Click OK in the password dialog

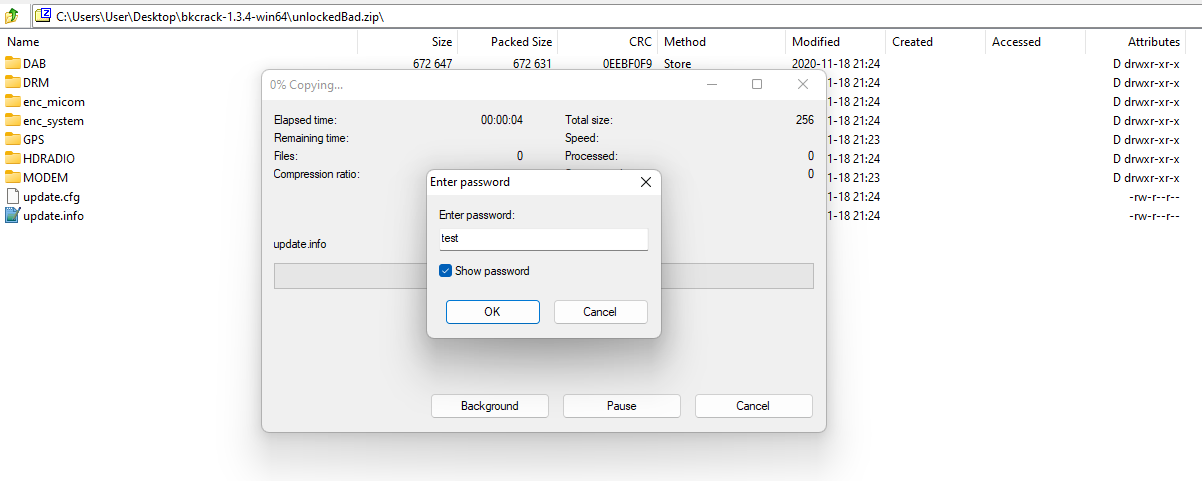point(492,312)
